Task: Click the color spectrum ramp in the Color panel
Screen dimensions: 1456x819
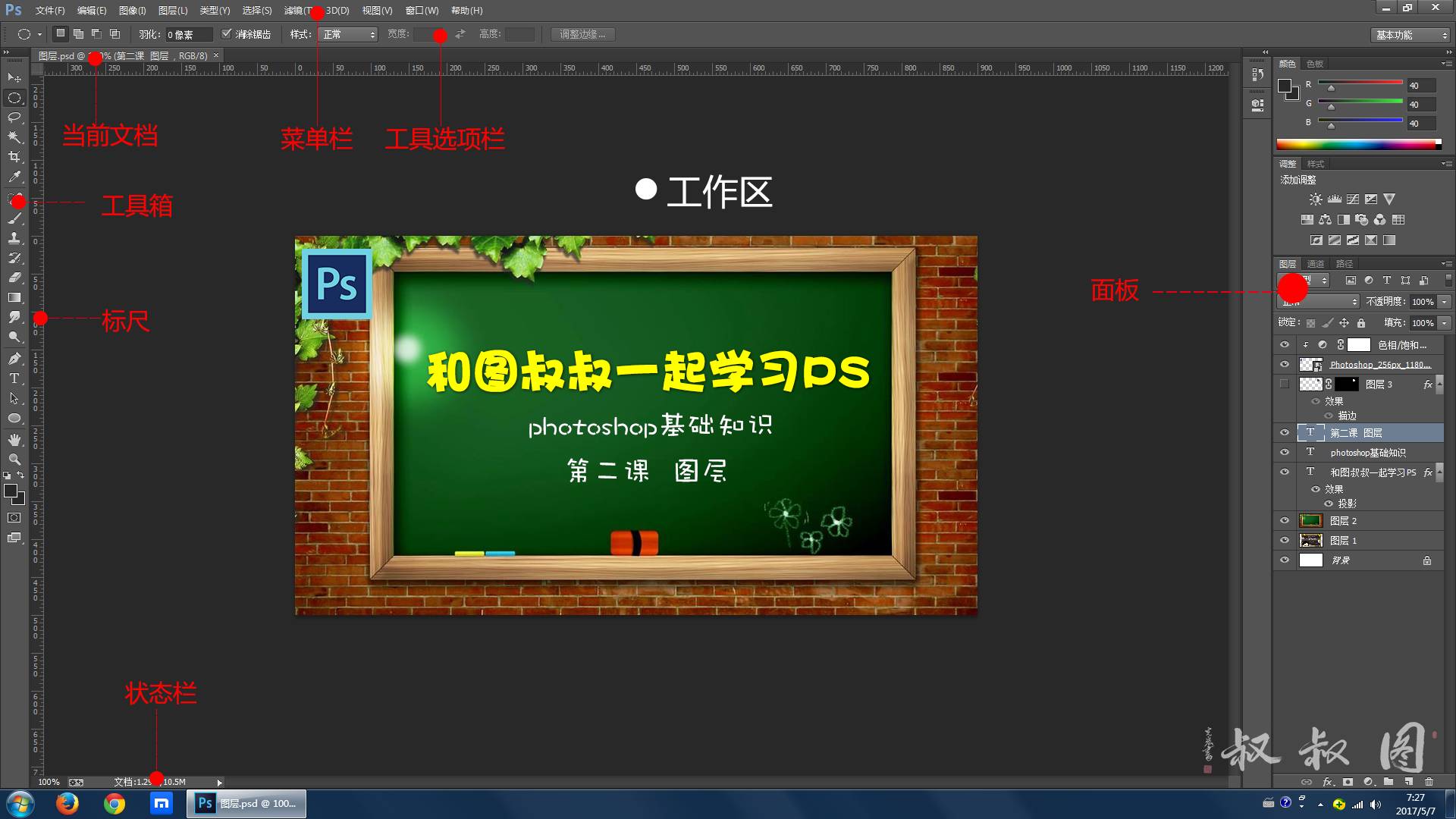Action: pyautogui.click(x=1357, y=143)
